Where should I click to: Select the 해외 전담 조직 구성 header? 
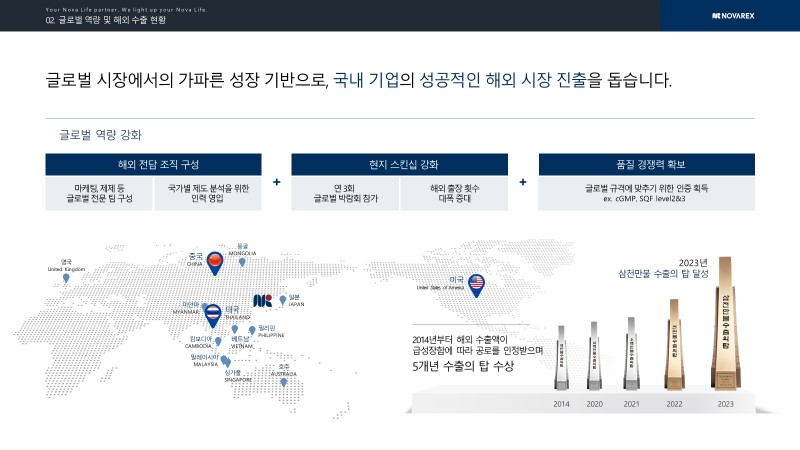pyautogui.click(x=153, y=164)
